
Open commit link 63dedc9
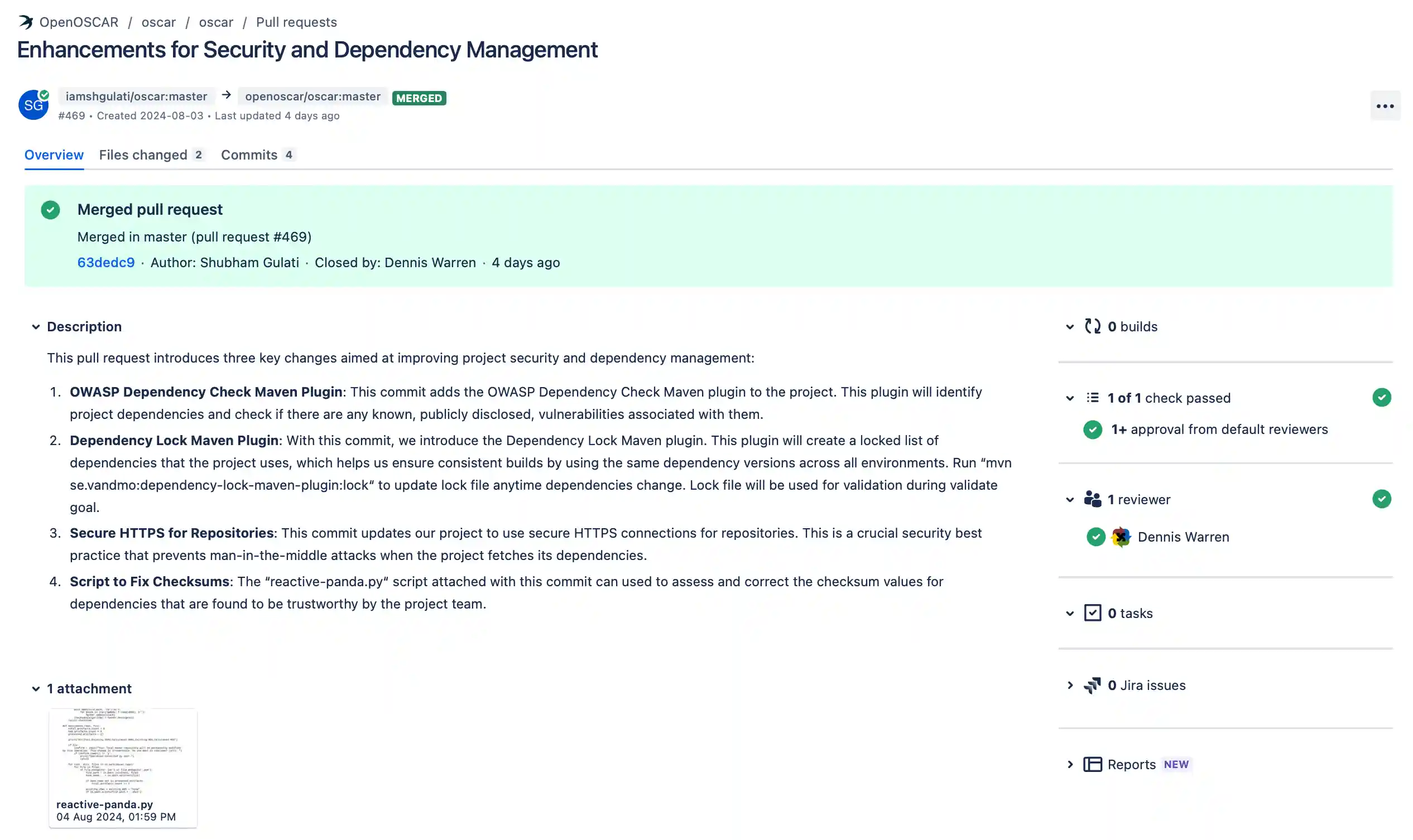106,263
